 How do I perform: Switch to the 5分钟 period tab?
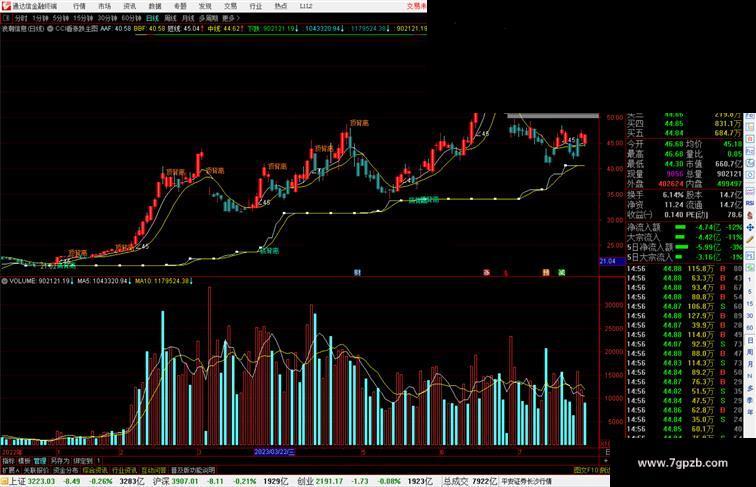[x=61, y=18]
